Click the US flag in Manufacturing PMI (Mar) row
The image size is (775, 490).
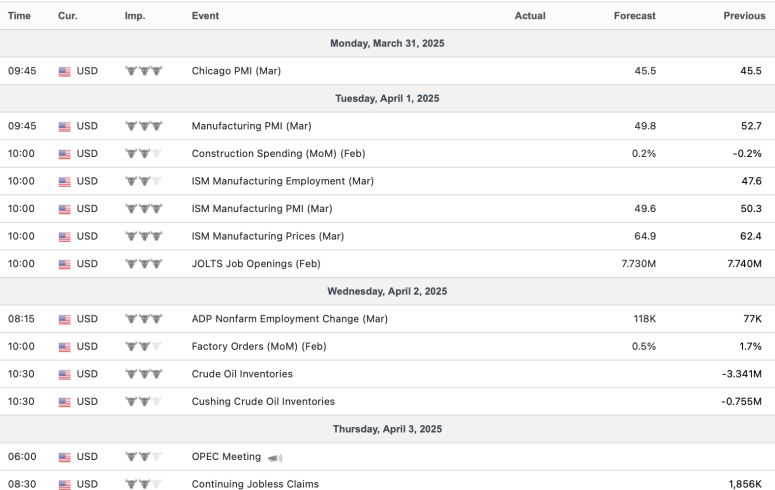[x=64, y=127]
